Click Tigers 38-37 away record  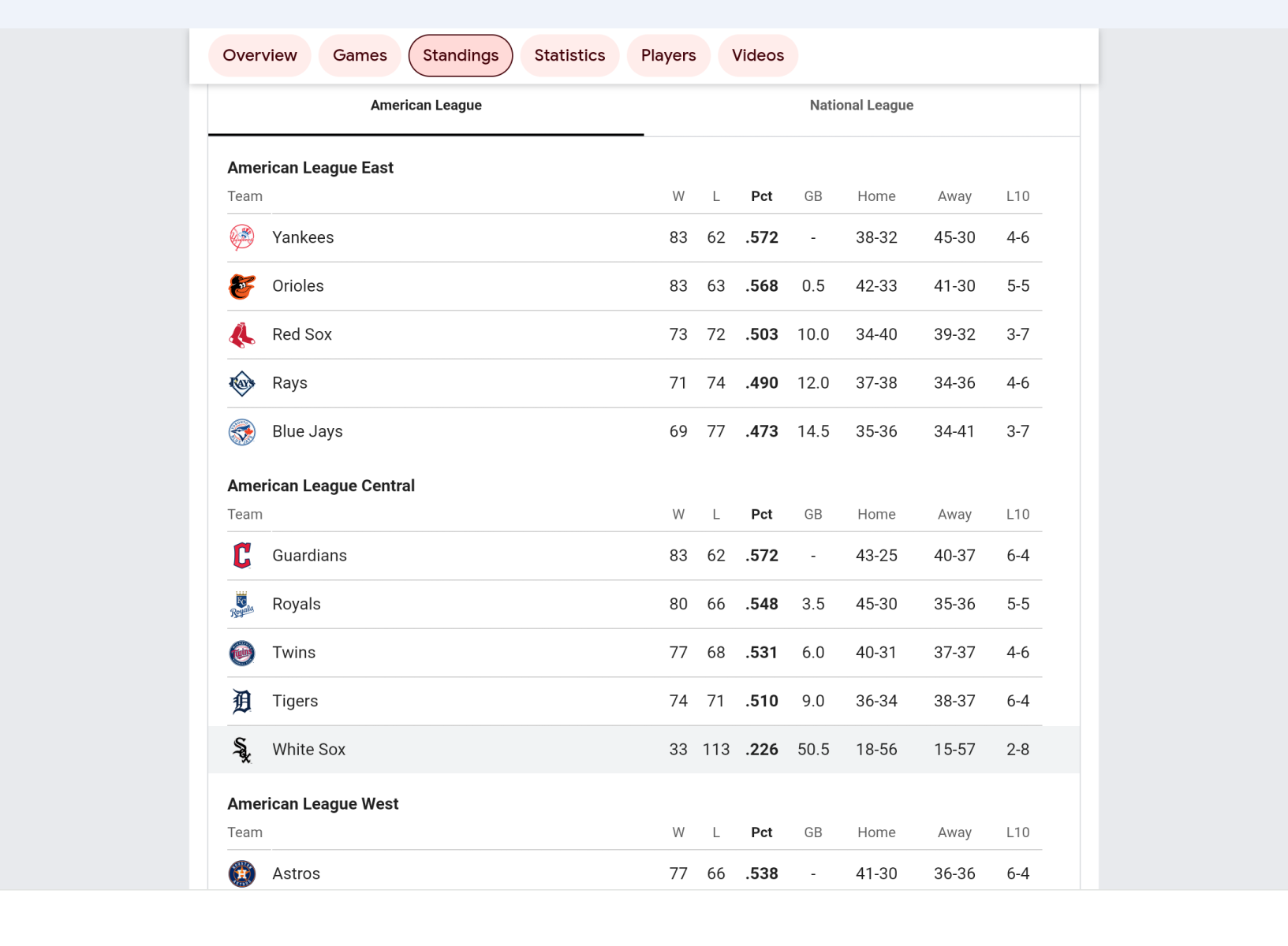click(954, 701)
